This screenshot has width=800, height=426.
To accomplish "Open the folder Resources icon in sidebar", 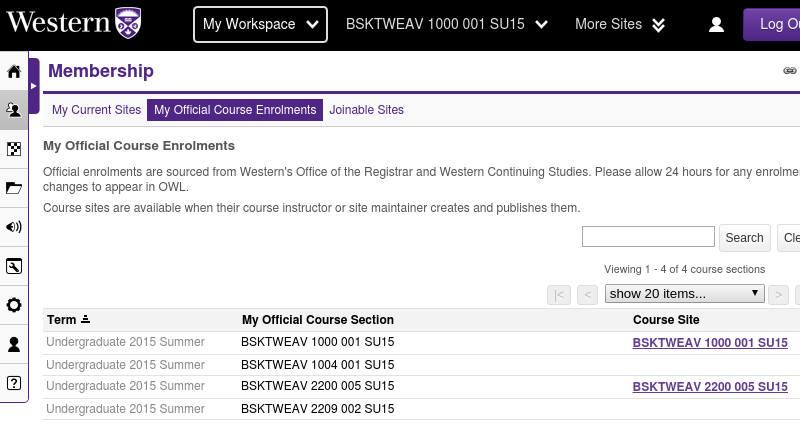I will coord(14,188).
